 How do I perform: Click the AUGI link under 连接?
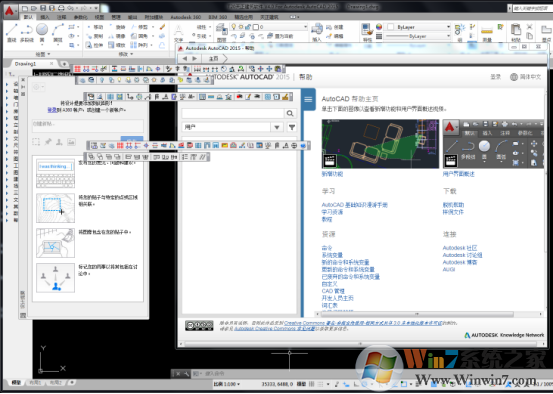click(x=449, y=269)
